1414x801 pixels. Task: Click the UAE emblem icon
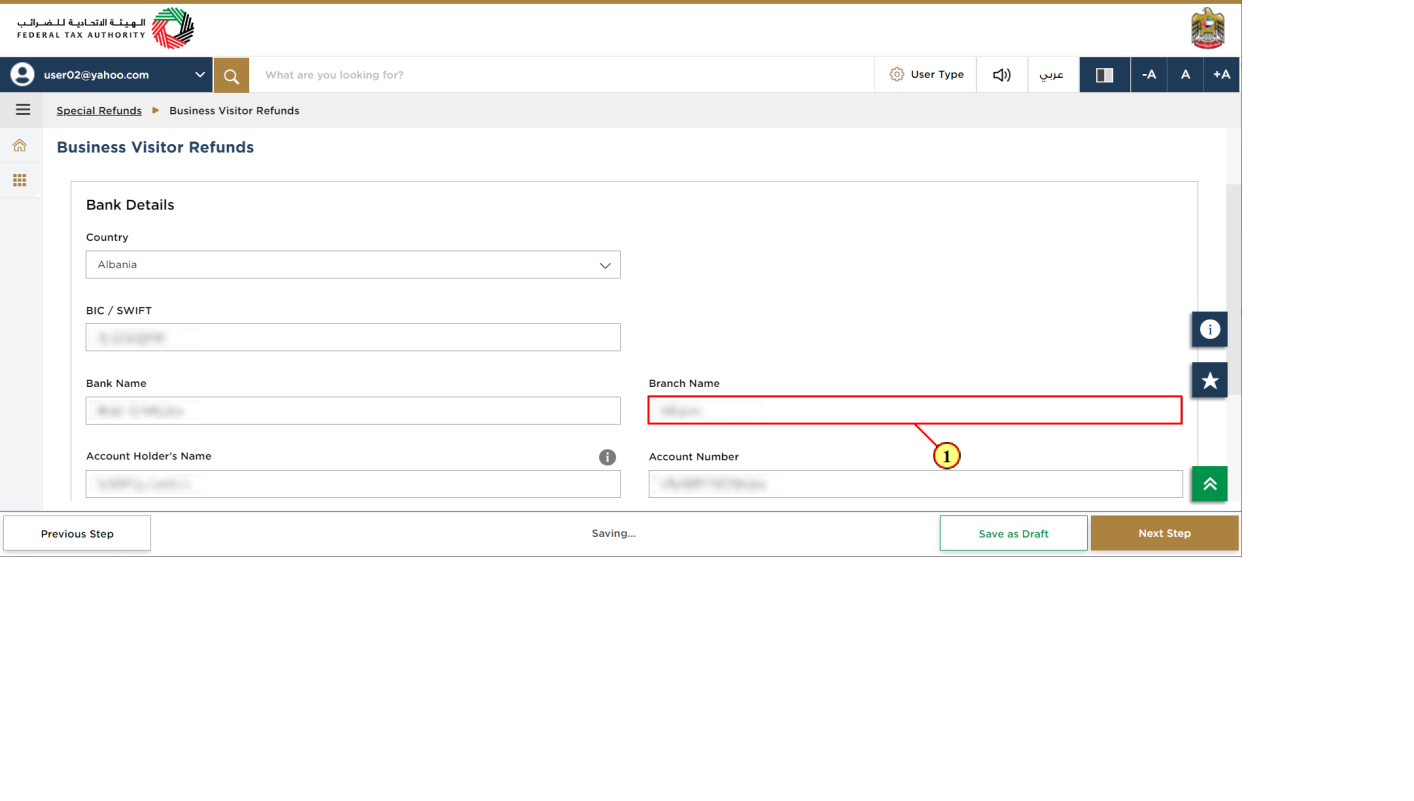click(x=1208, y=29)
